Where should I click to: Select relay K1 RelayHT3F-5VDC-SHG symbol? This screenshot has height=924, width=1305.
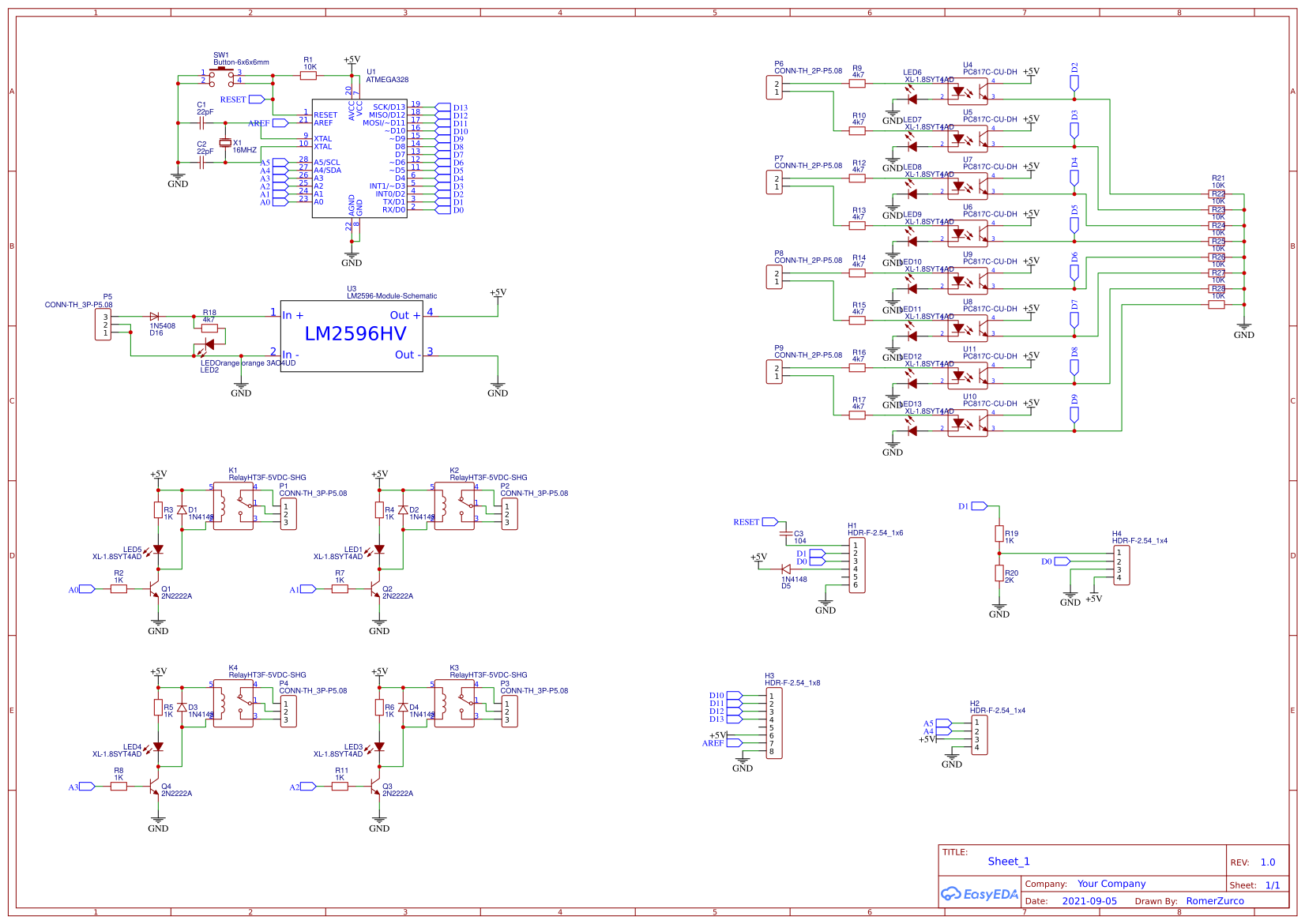(235, 507)
